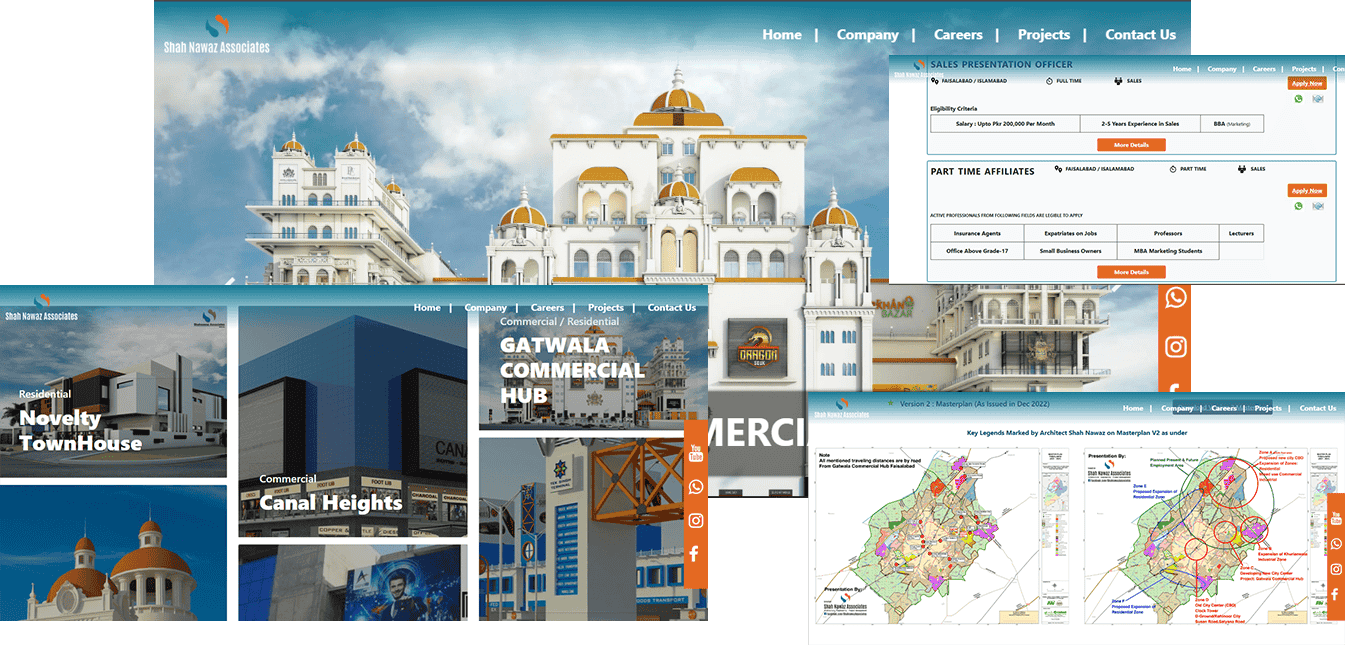This screenshot has width=1345, height=645.
Task: Open Careers in main homepage navigation
Action: [958, 34]
